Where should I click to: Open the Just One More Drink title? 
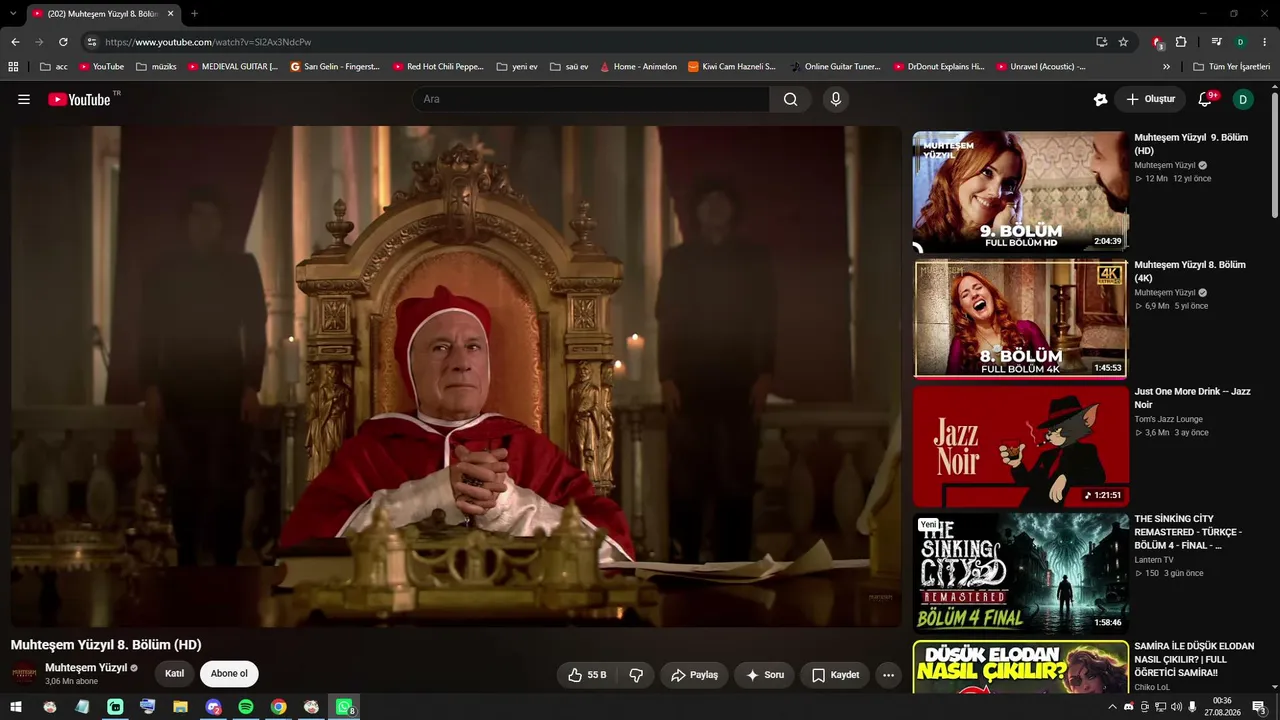click(x=1192, y=398)
